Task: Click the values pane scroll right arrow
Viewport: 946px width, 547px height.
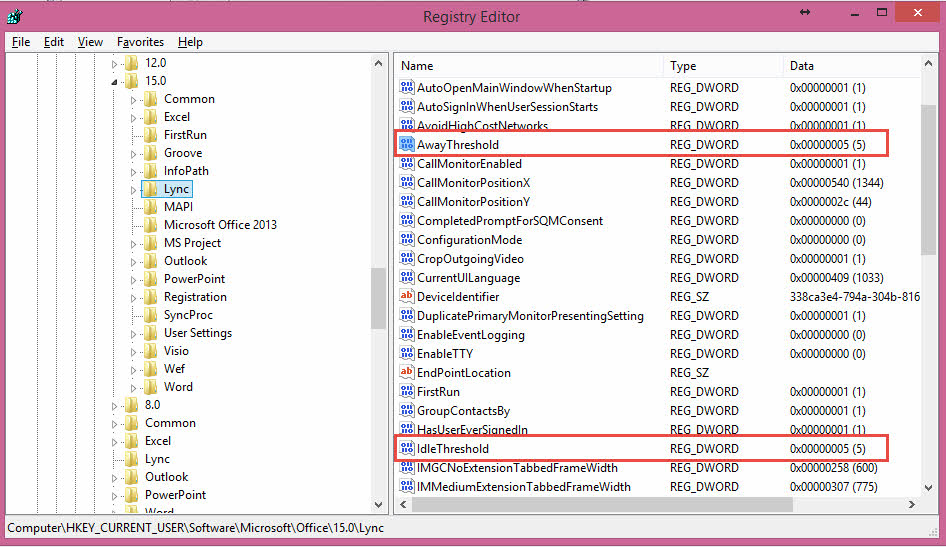Action: point(912,504)
